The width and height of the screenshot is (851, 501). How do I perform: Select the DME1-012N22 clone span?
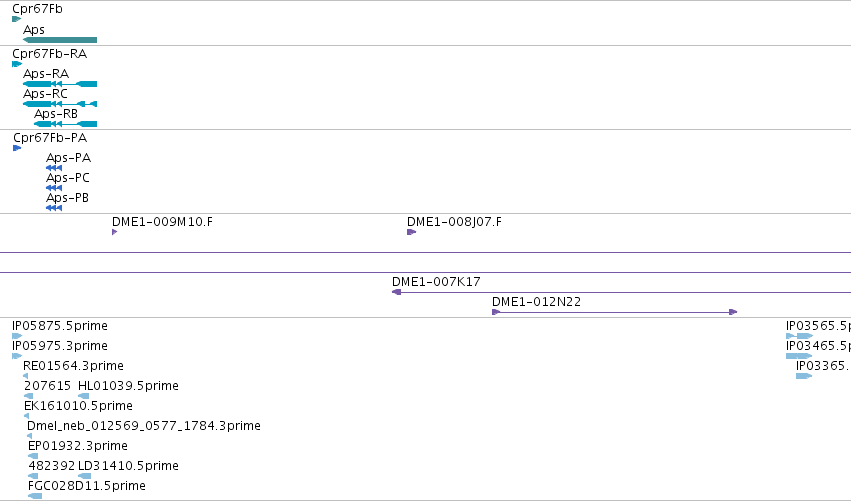click(x=614, y=312)
